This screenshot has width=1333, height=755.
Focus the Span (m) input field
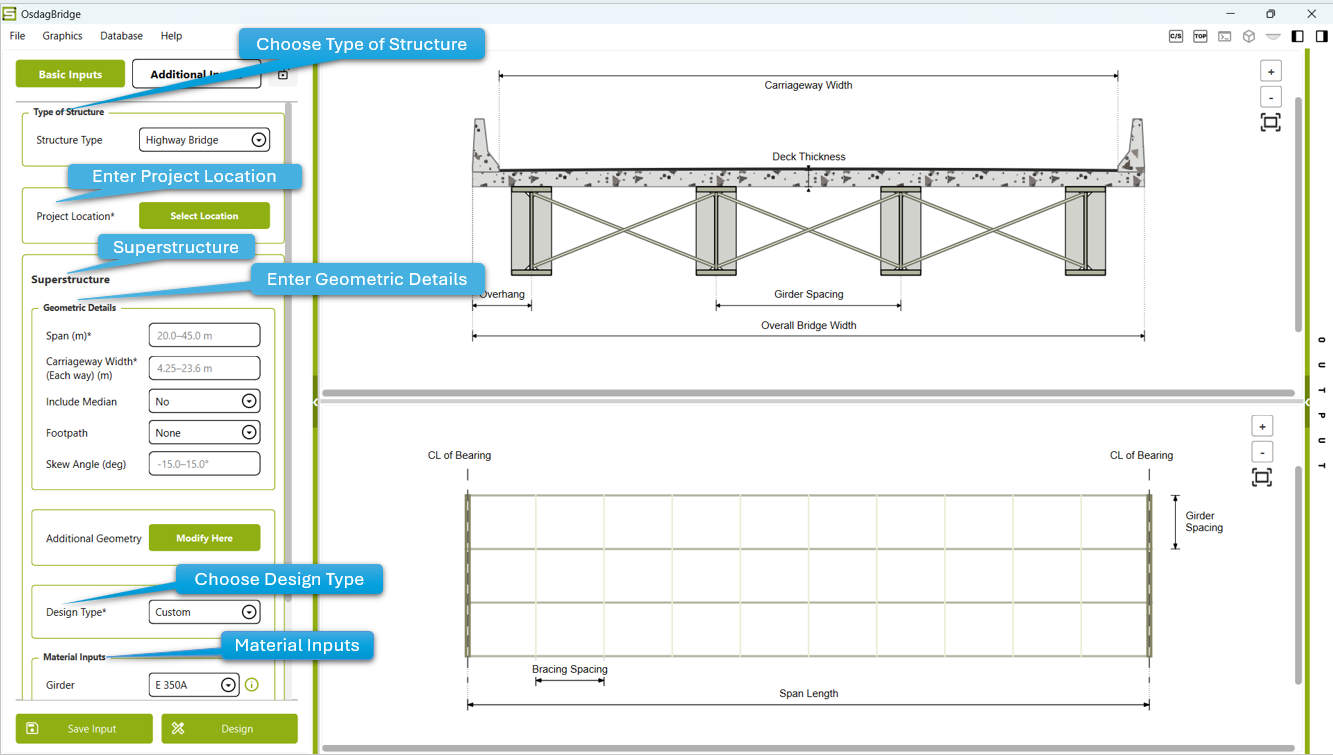coord(204,336)
